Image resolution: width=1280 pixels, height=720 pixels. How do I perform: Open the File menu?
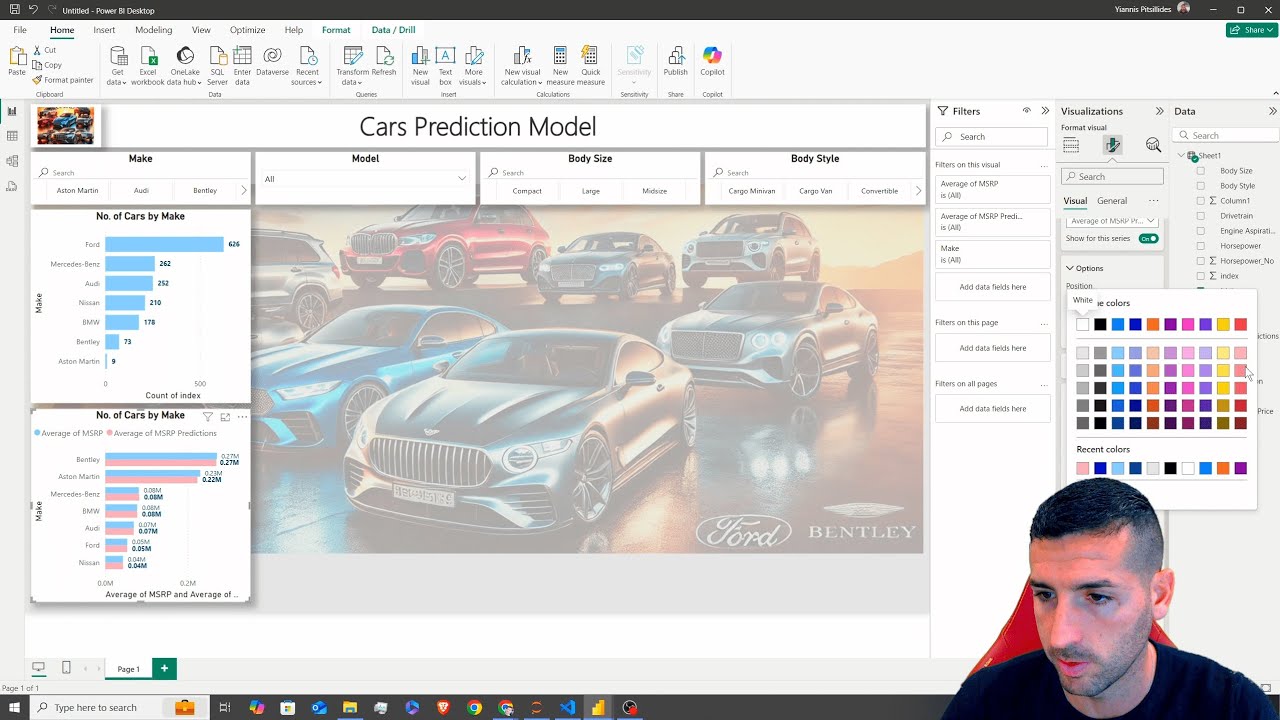[20, 30]
